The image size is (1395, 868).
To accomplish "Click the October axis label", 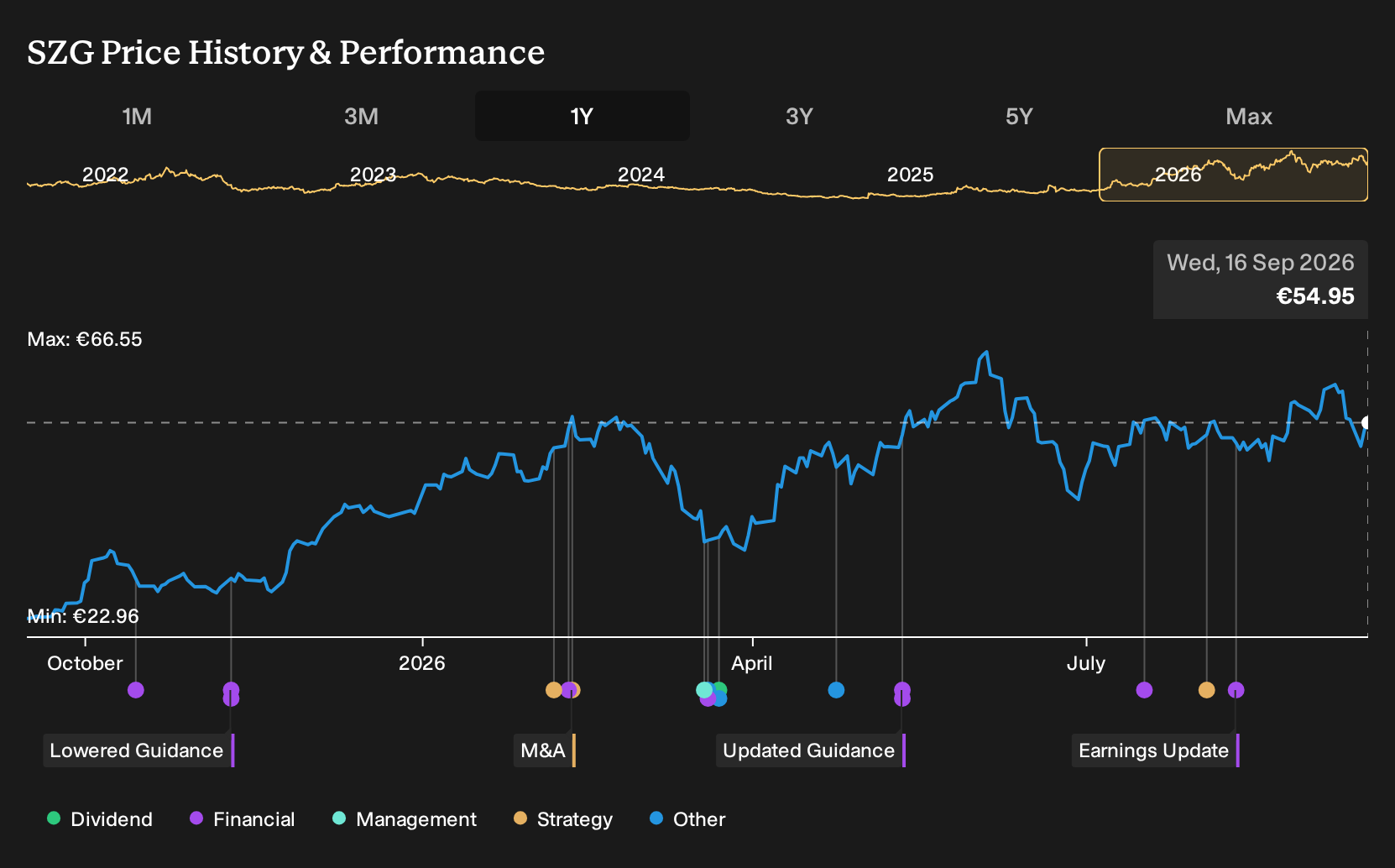I will coord(85,663).
